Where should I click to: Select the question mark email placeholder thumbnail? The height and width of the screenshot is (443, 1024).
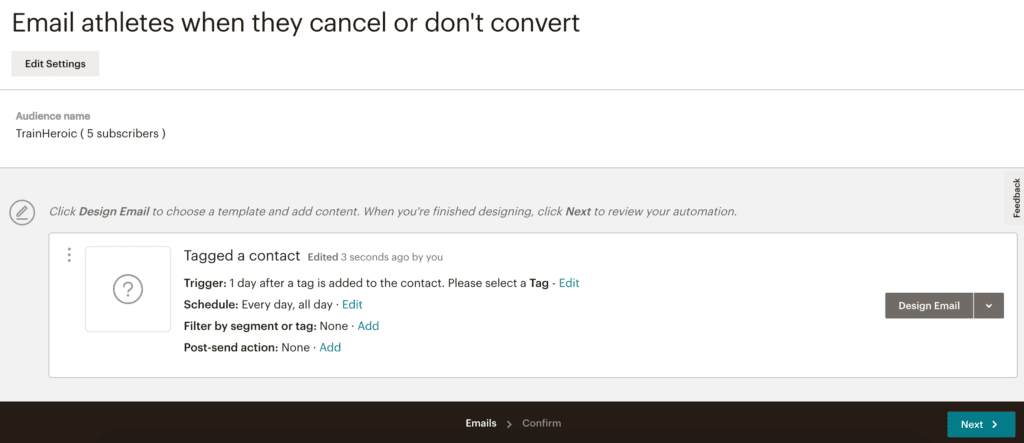tap(128, 288)
